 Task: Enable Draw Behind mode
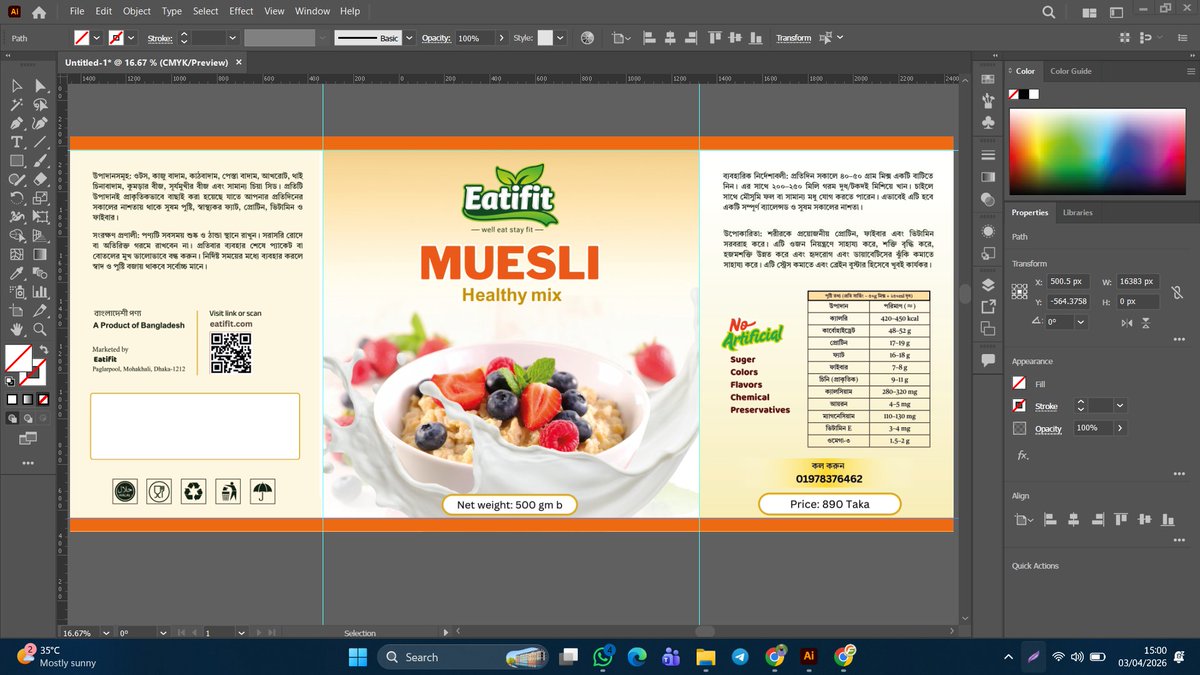click(x=29, y=418)
